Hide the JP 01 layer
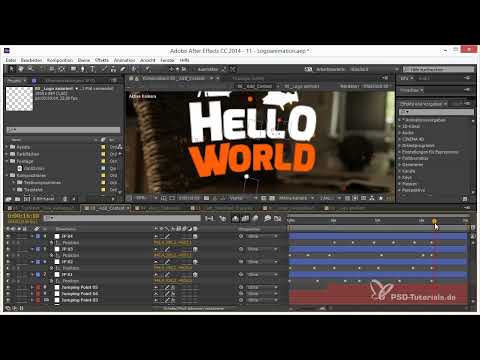The image size is (480, 360). (8, 275)
